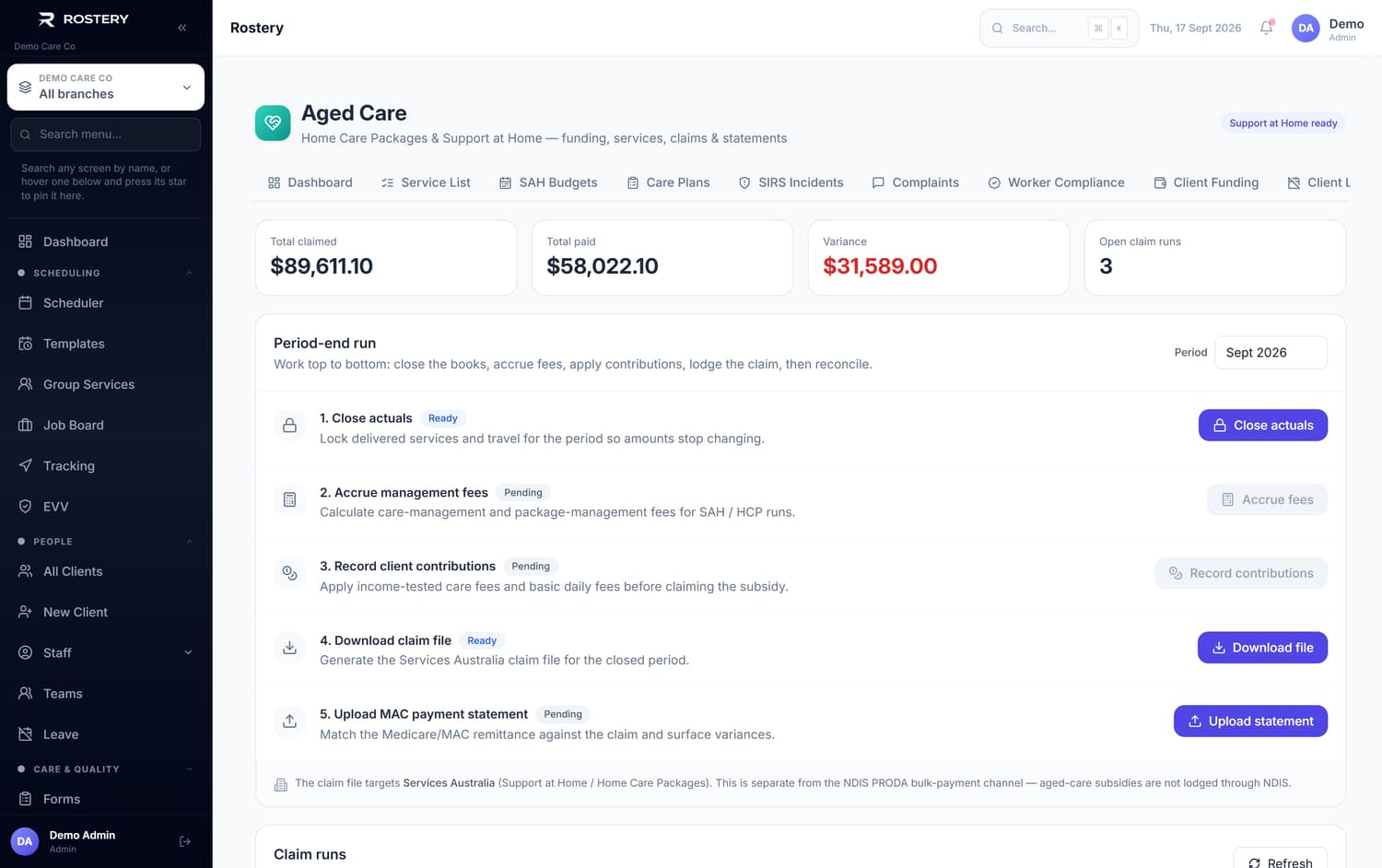View the SIRS Incidents tab

(x=791, y=182)
